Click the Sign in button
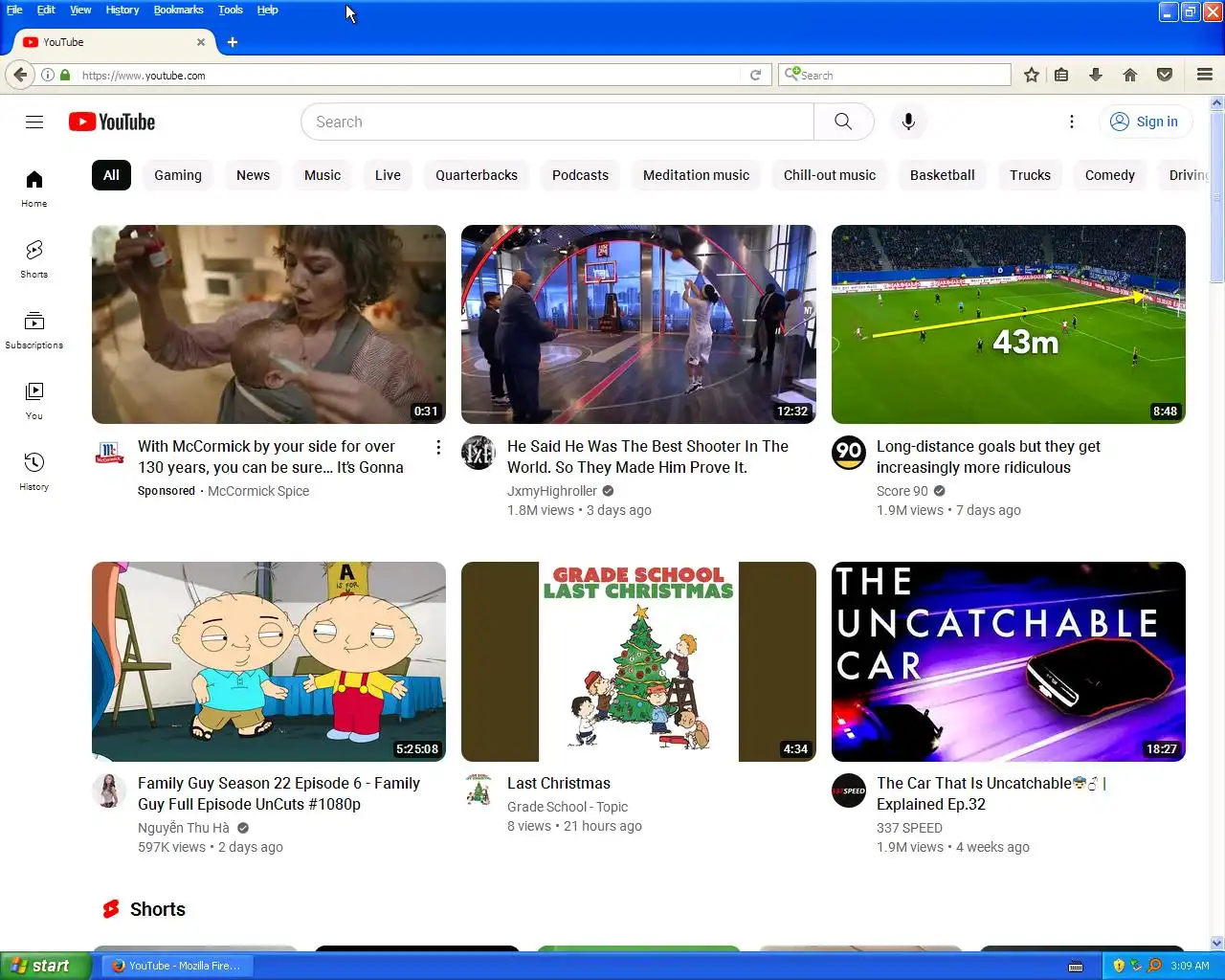This screenshot has height=980, width=1225. click(x=1145, y=122)
